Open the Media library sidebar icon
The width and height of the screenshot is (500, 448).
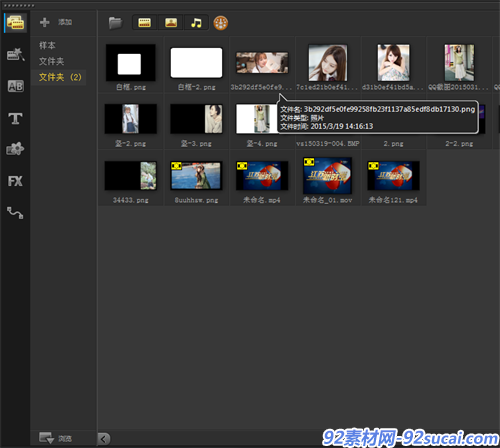point(15,23)
